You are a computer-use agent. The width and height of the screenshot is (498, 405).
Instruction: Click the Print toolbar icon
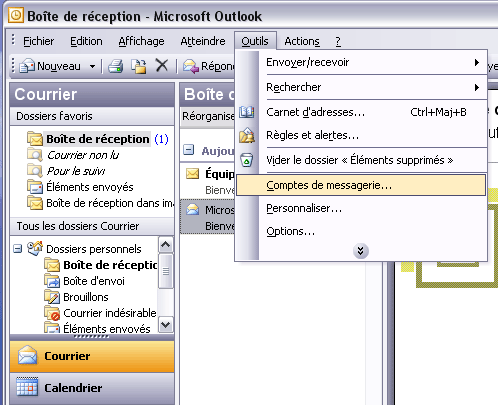(116, 66)
